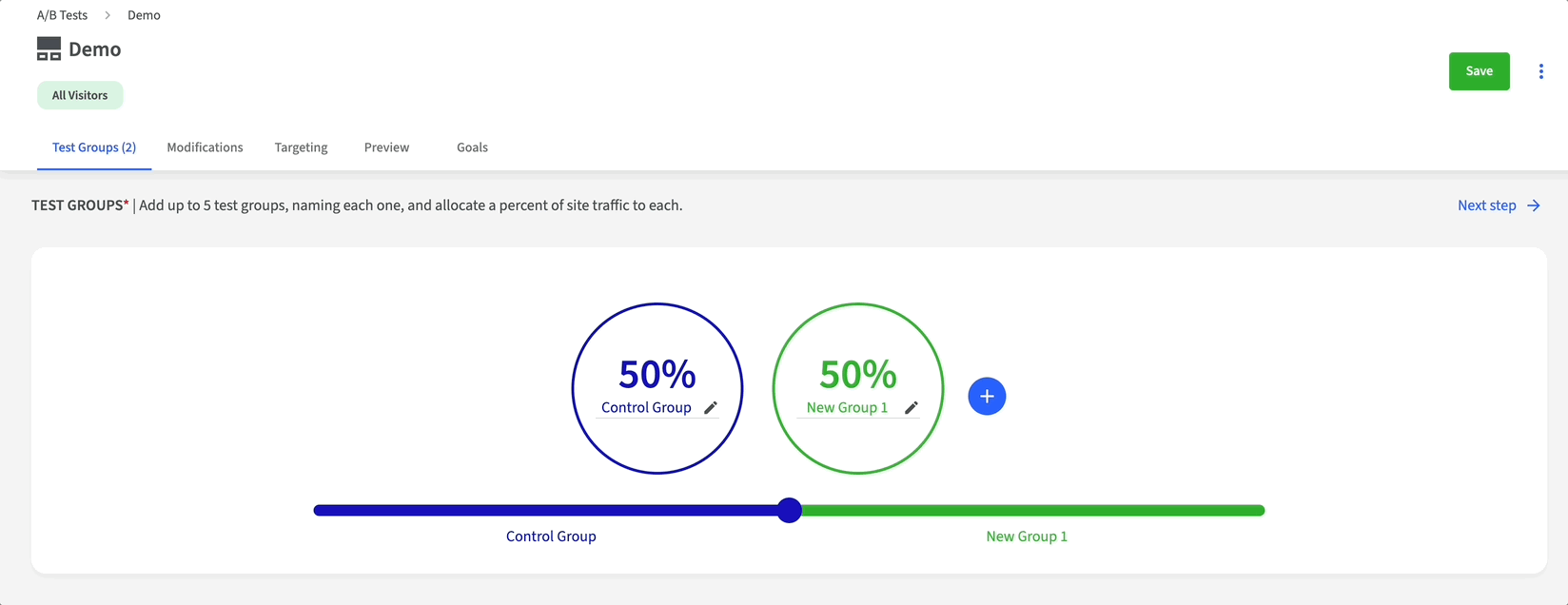Add a new test group with plus button

pos(987,396)
